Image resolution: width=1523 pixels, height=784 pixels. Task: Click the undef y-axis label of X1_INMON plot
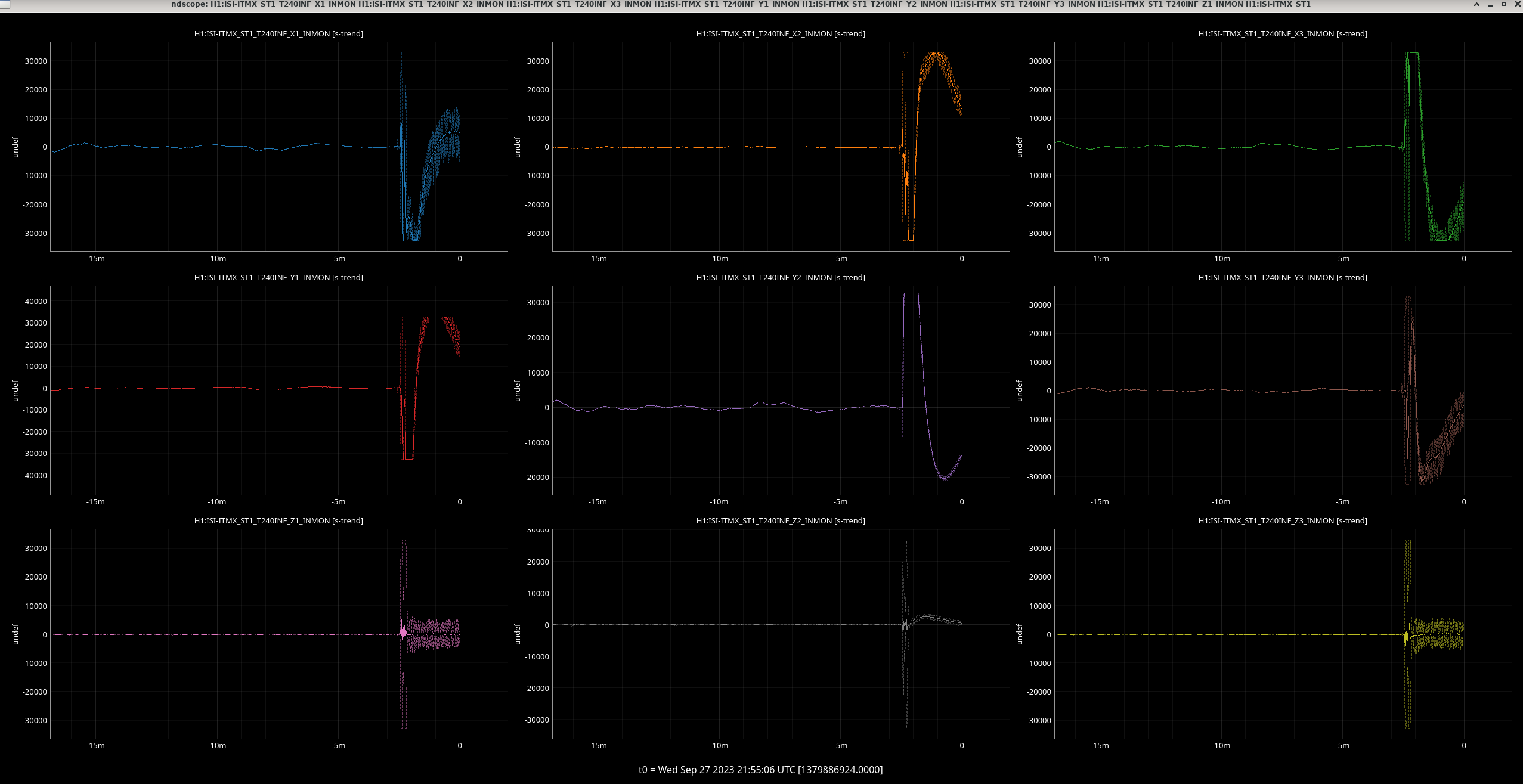coord(16,147)
